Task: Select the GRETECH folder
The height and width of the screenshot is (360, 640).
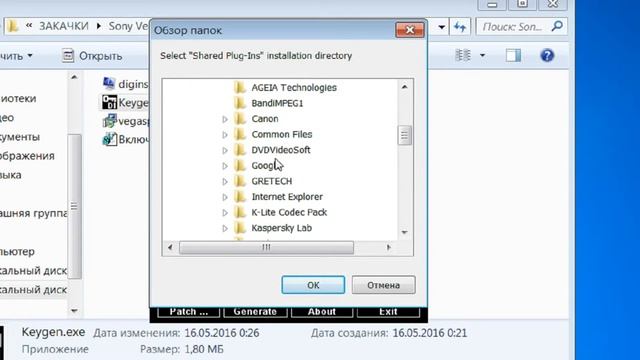Action: coord(271,181)
